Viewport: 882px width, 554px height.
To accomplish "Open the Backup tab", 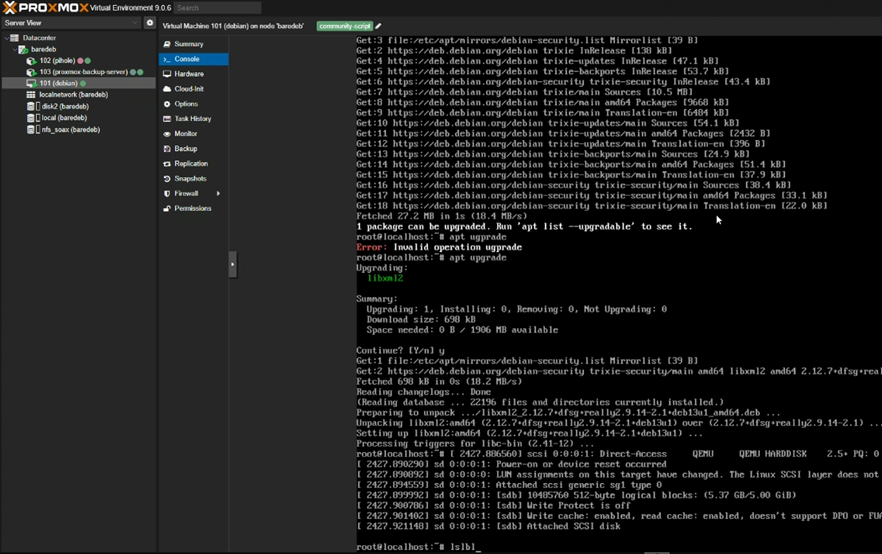I will click(193, 148).
